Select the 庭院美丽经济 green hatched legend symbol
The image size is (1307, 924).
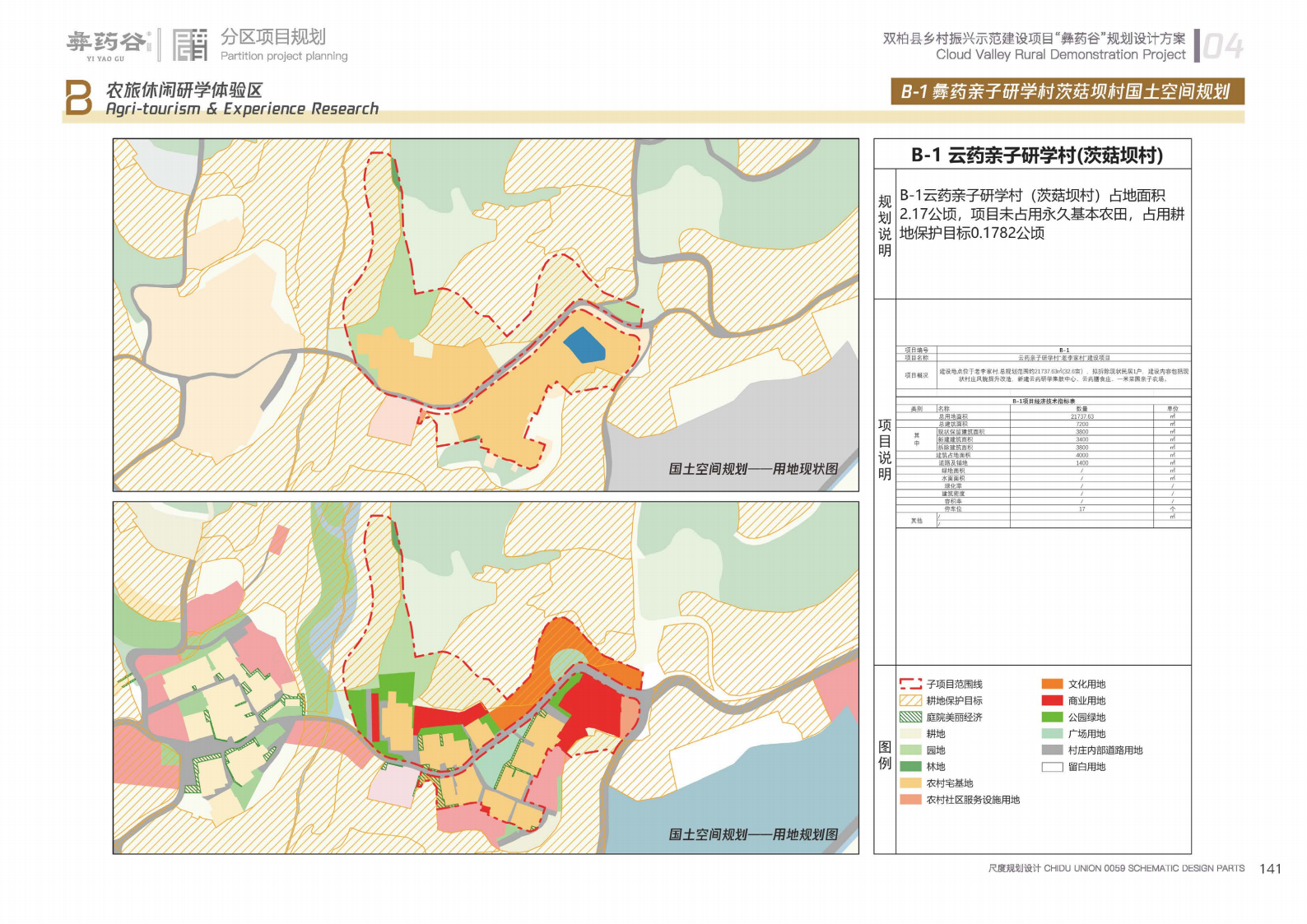click(910, 717)
